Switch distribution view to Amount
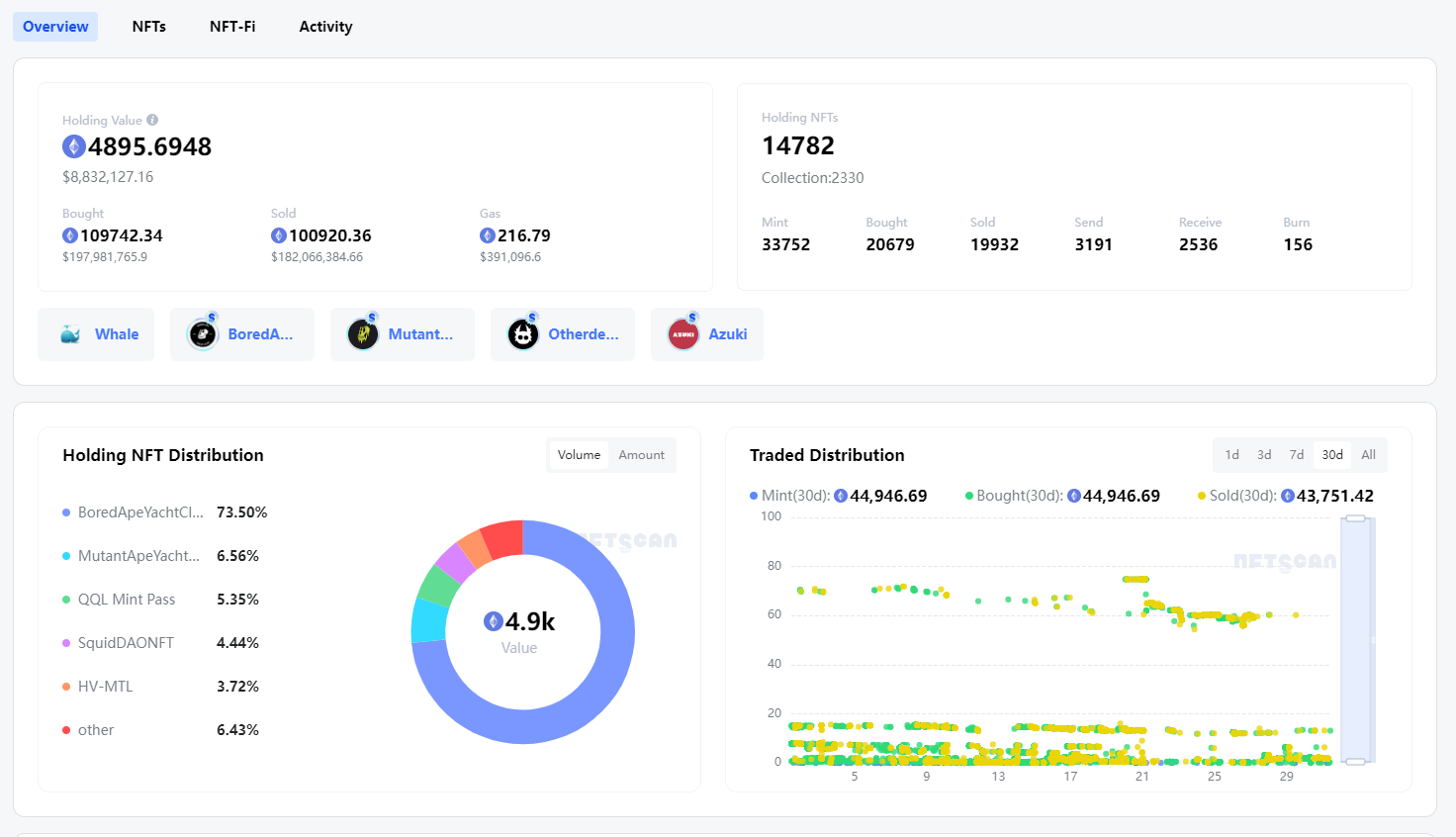Screen dimensions: 1456x837 pyautogui.click(x=641, y=455)
